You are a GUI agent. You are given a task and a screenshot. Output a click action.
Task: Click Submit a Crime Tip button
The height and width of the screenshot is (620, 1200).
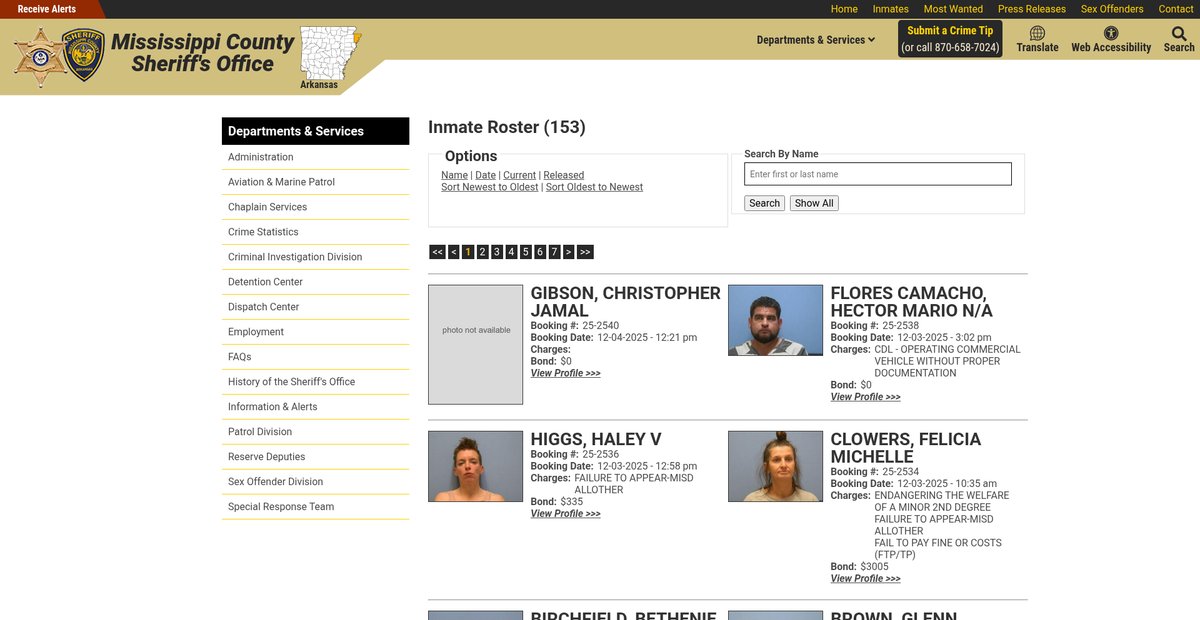(x=950, y=39)
